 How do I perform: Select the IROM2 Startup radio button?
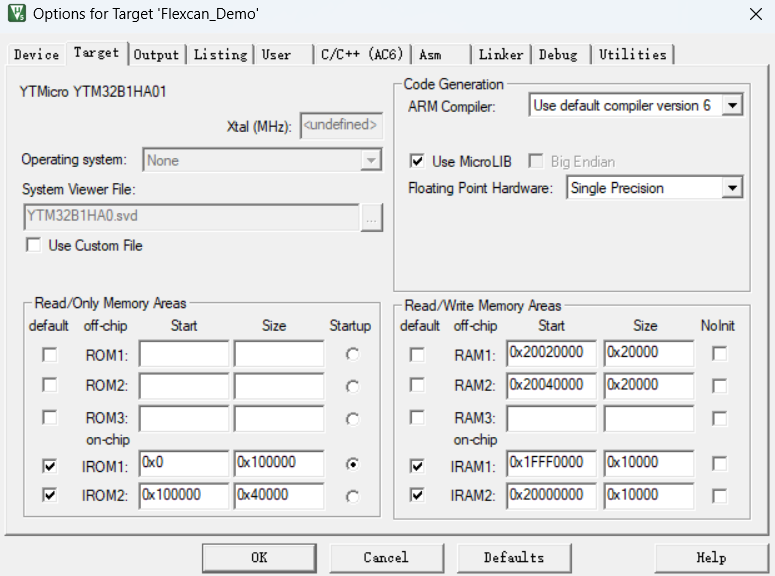click(352, 496)
